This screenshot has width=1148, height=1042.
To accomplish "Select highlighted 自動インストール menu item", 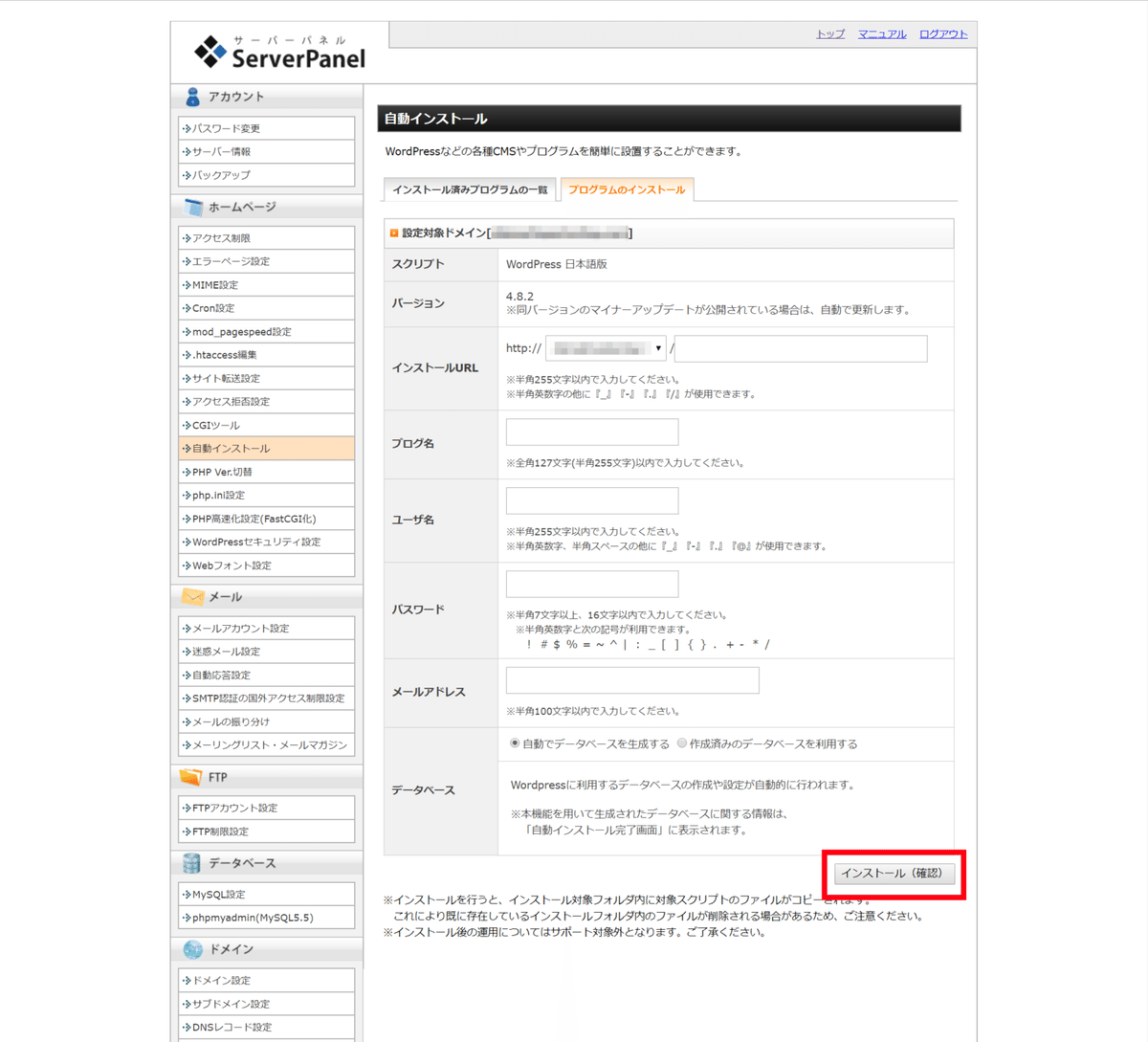I will pyautogui.click(x=266, y=449).
